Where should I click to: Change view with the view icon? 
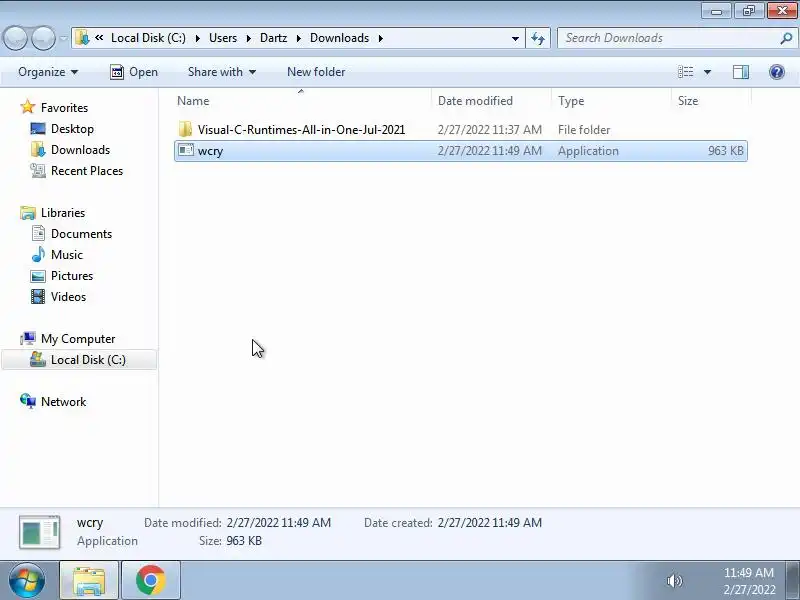(685, 72)
